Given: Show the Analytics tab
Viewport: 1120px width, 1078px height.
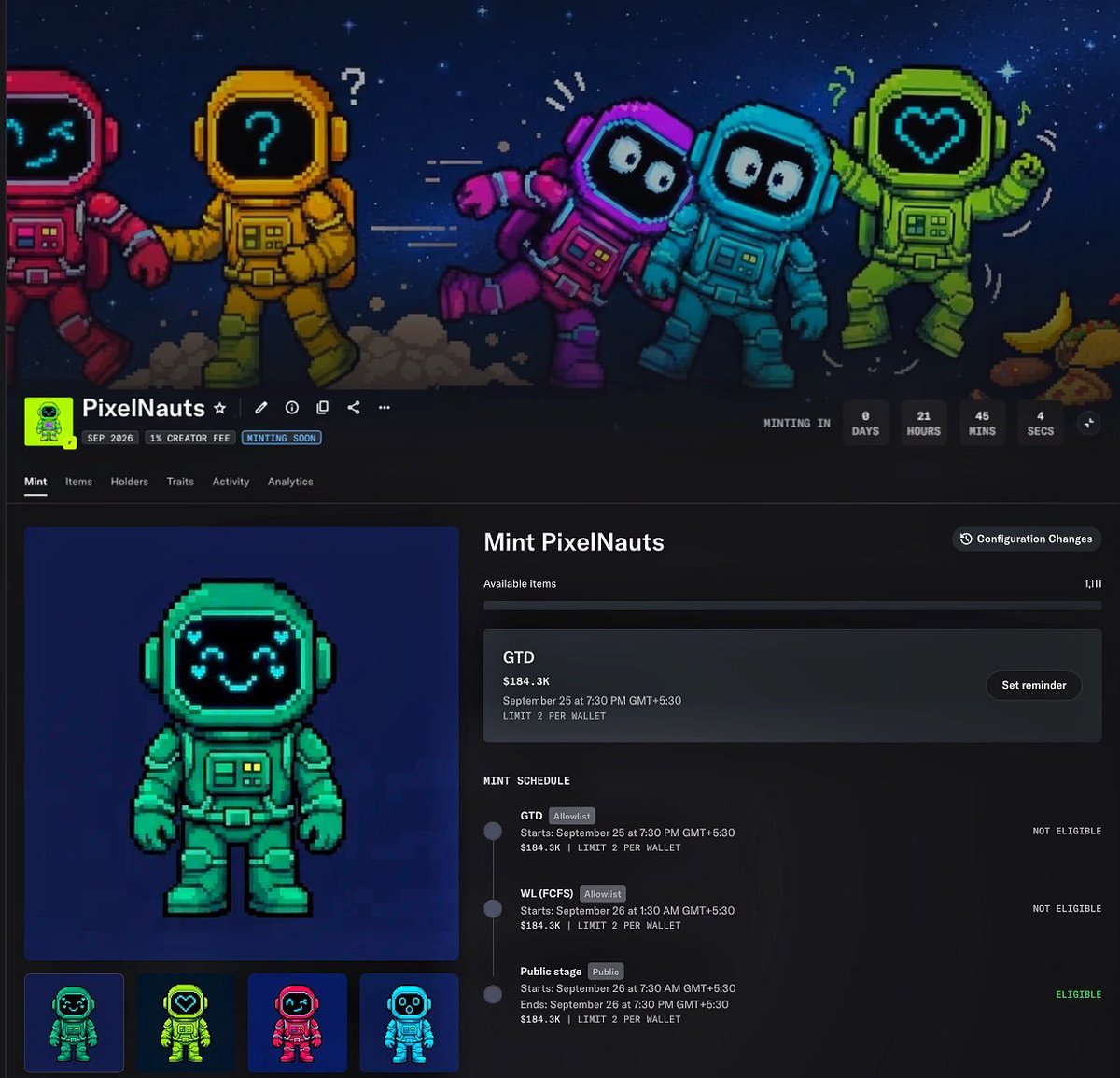Looking at the screenshot, I should (x=290, y=482).
